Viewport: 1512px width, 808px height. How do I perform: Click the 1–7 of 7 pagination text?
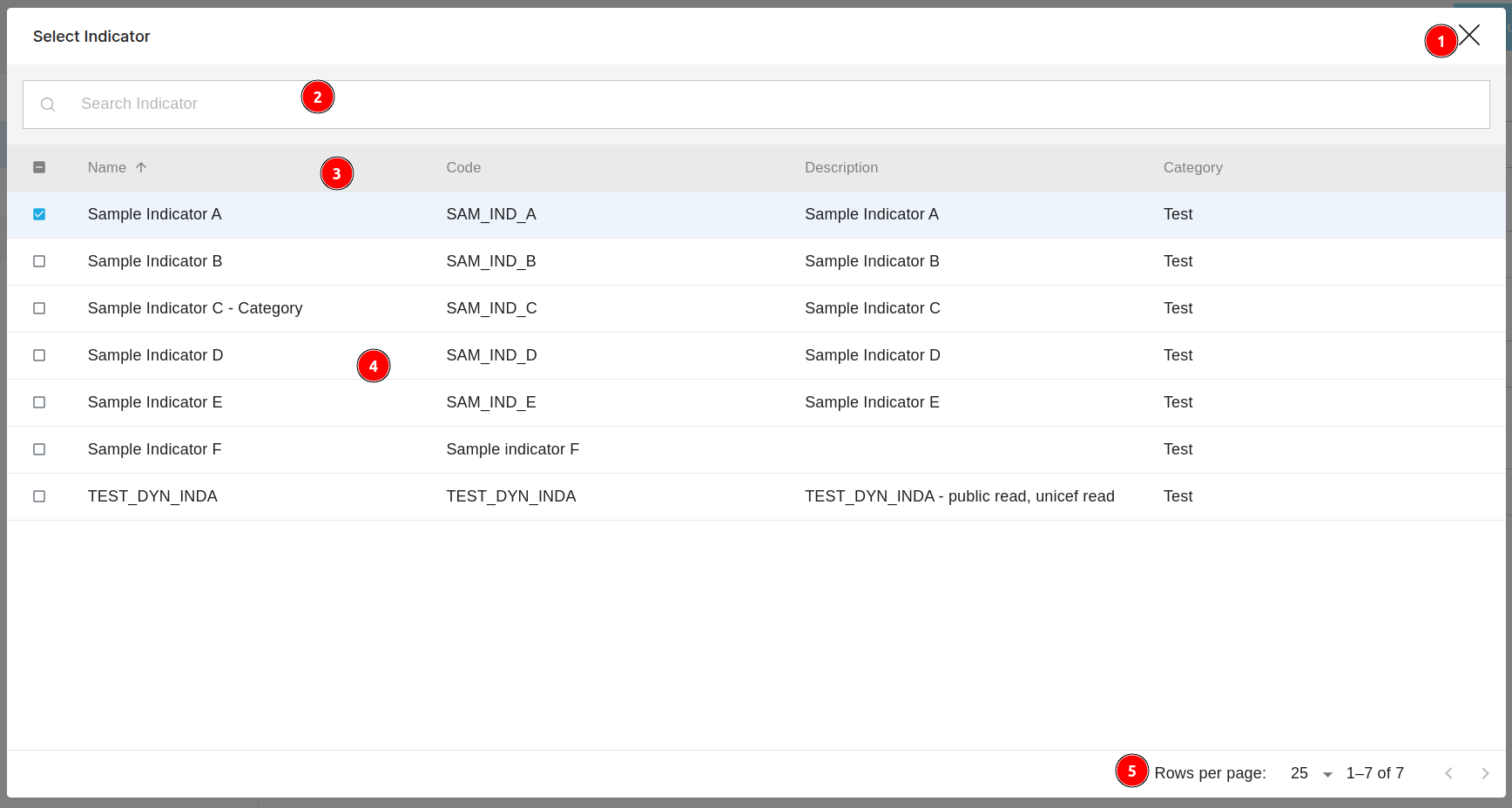(1375, 773)
